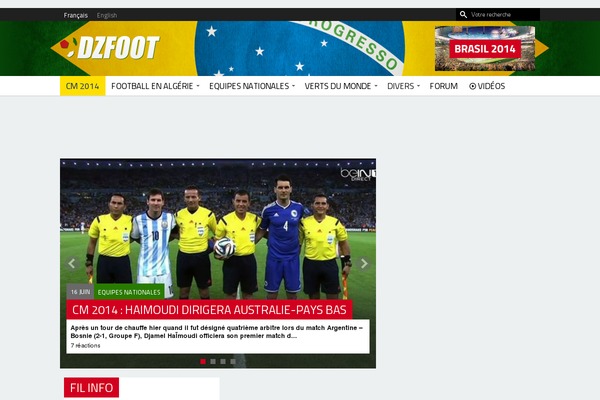
Task: Click the Vidéos play circle icon
Action: coord(473,86)
